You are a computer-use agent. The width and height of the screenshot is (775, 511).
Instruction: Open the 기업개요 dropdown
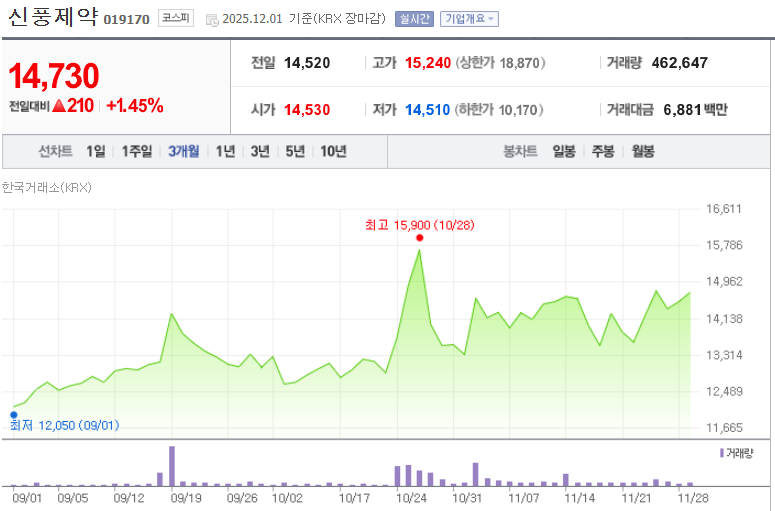tap(469, 19)
